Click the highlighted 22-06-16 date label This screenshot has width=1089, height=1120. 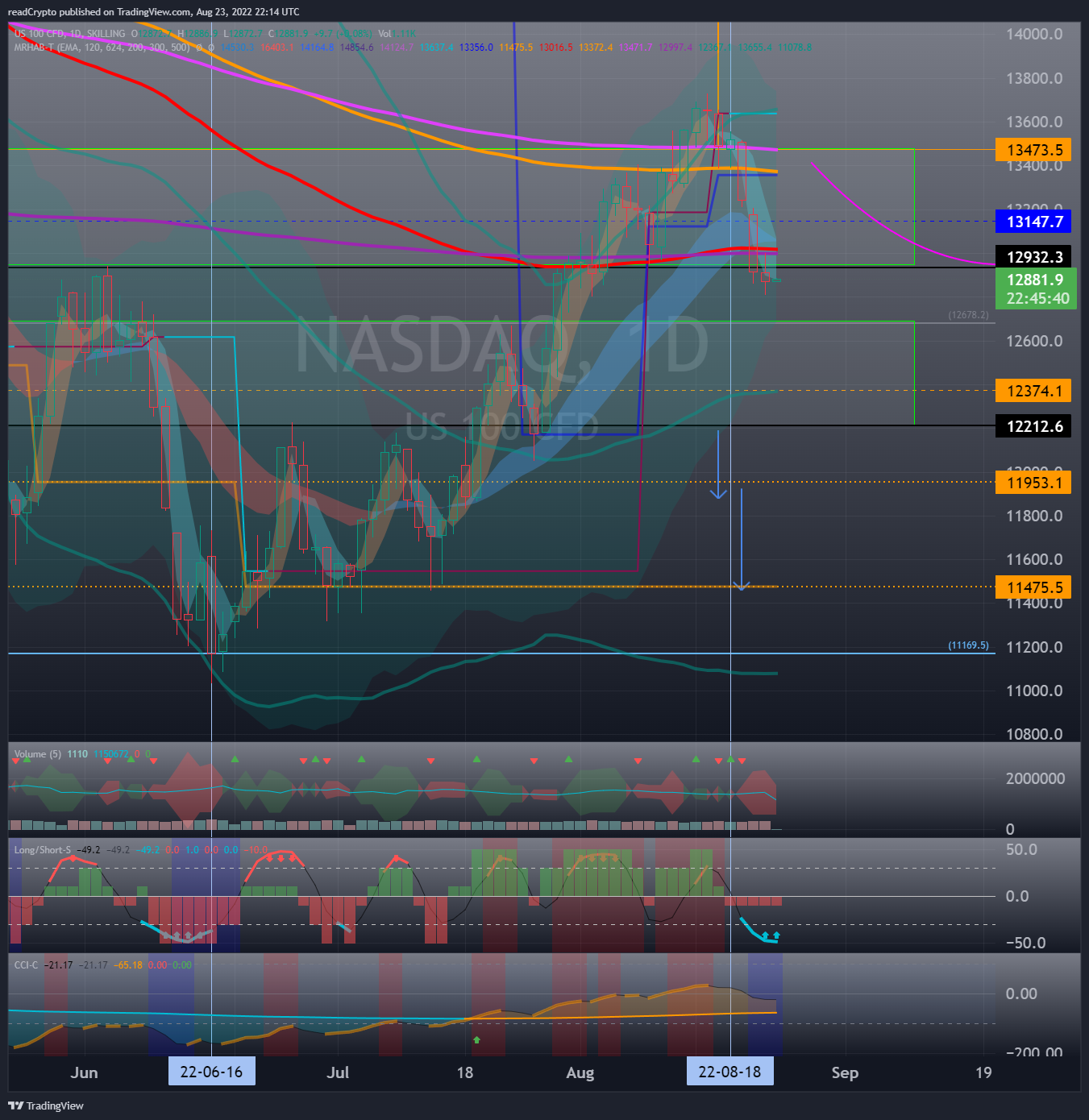click(211, 1072)
